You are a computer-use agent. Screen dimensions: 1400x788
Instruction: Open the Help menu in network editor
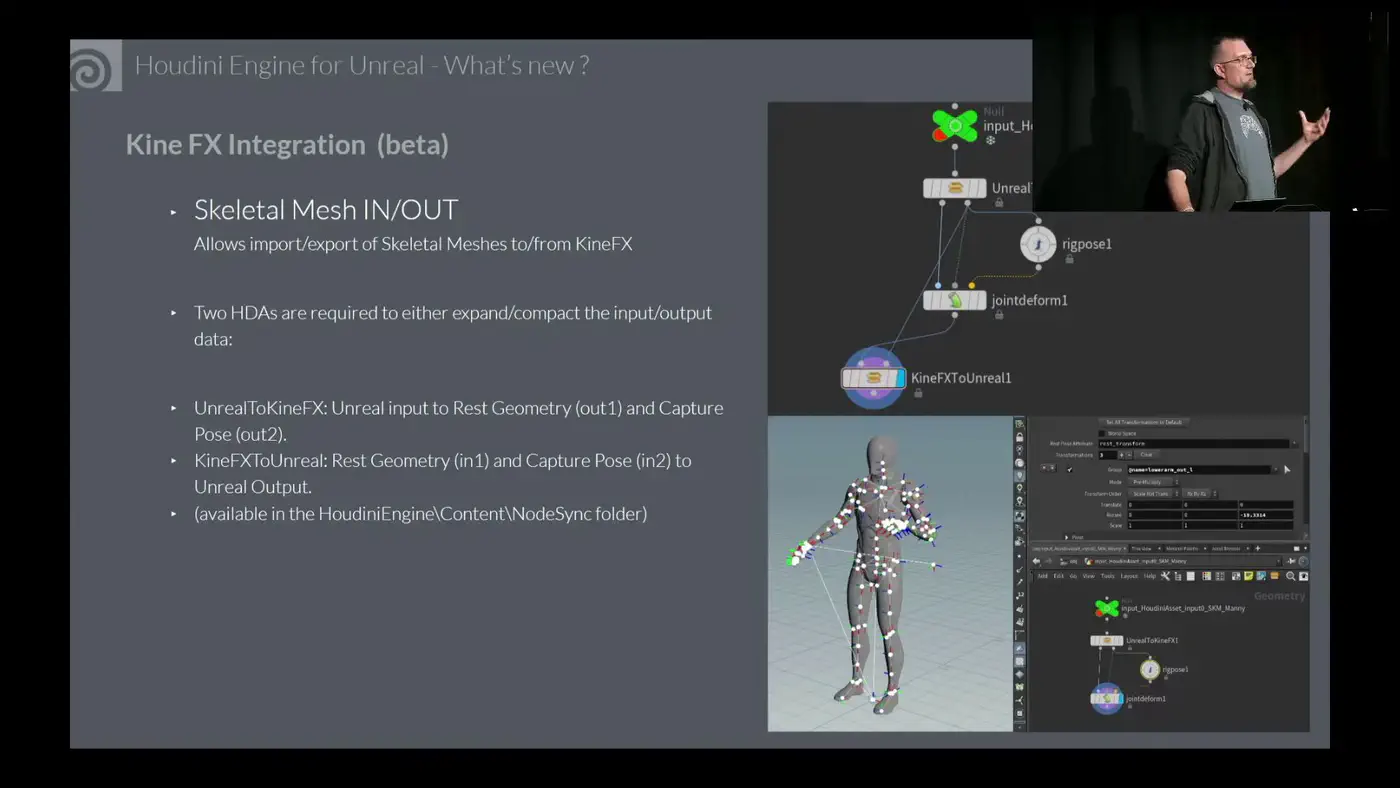coord(1150,576)
